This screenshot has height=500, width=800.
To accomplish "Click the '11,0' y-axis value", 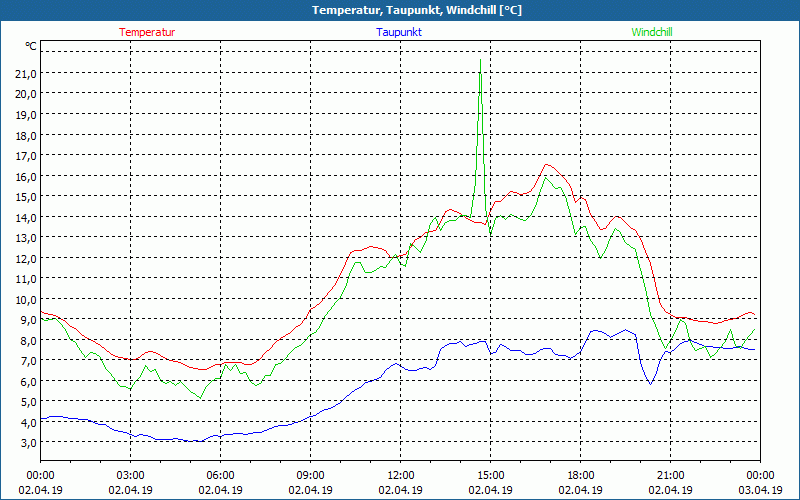I will [x=26, y=279].
